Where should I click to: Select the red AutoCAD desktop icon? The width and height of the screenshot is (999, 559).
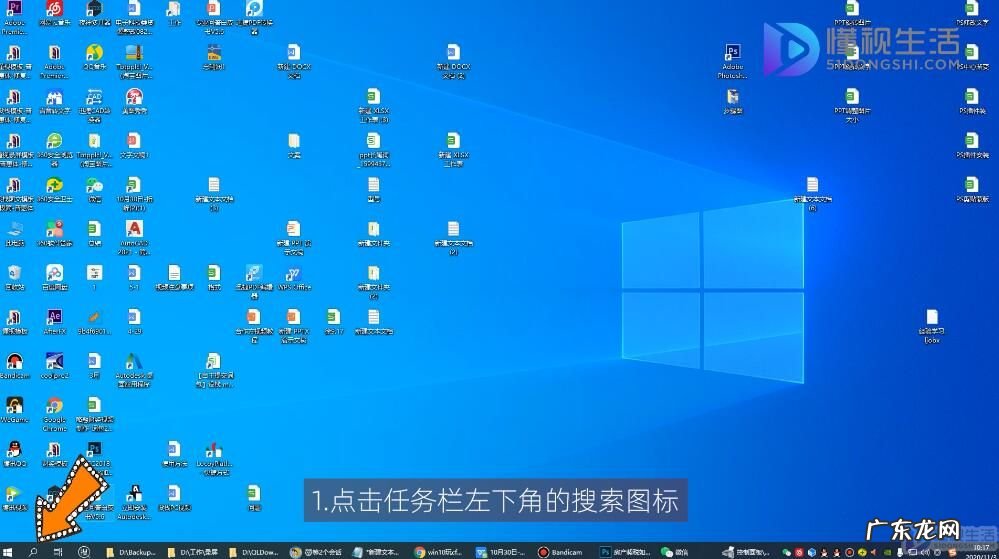[134, 238]
